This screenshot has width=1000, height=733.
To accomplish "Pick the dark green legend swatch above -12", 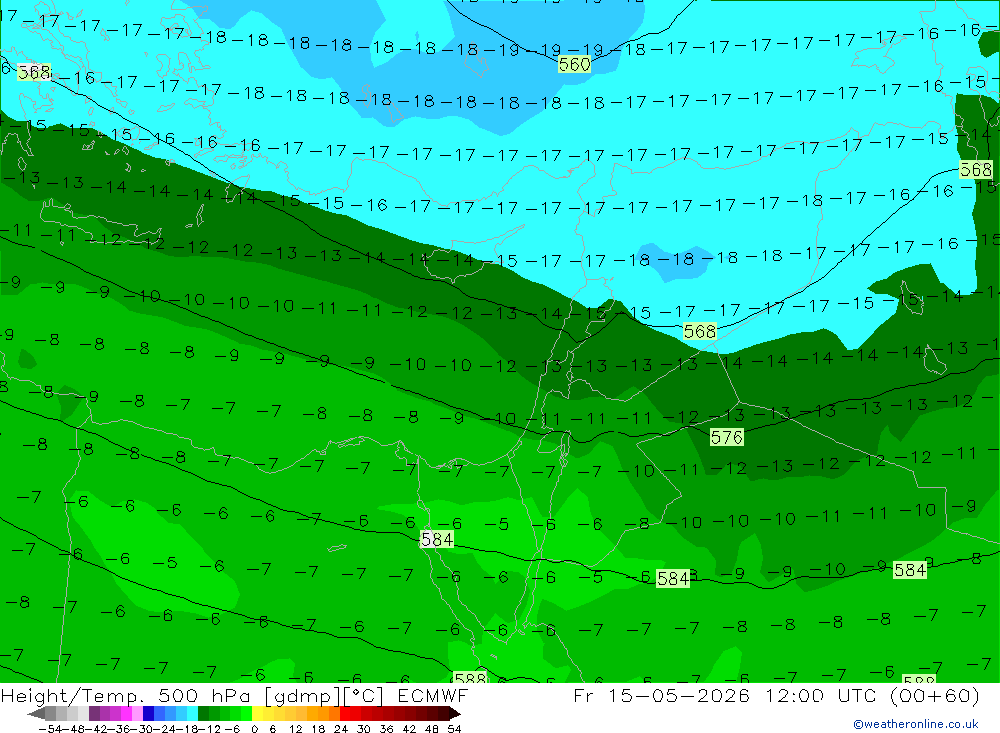I will (x=203, y=714).
